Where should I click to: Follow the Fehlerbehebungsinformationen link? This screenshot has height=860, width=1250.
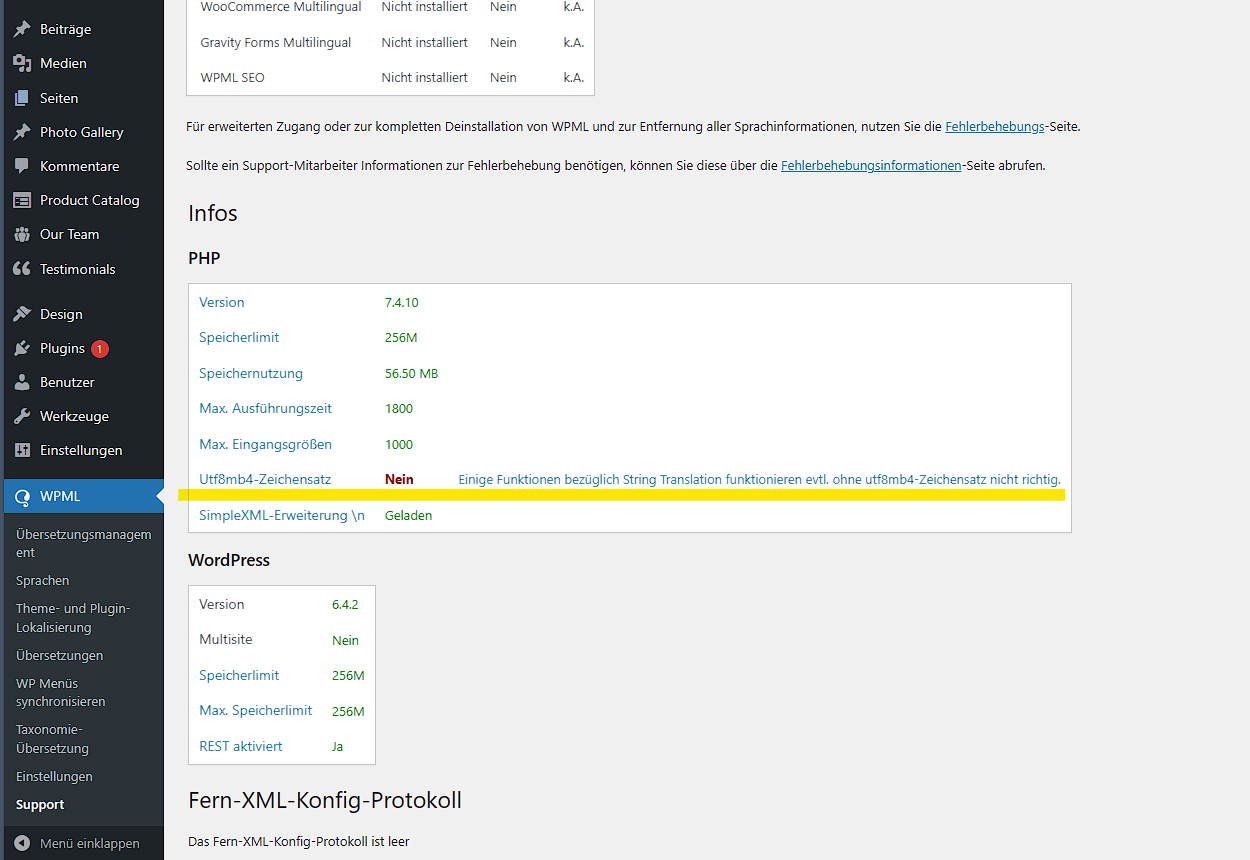871,166
